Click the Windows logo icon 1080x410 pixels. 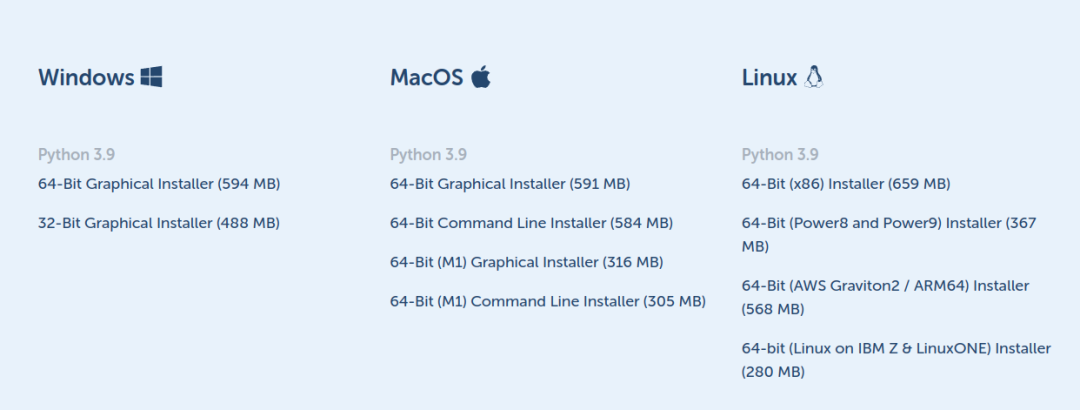tap(152, 77)
